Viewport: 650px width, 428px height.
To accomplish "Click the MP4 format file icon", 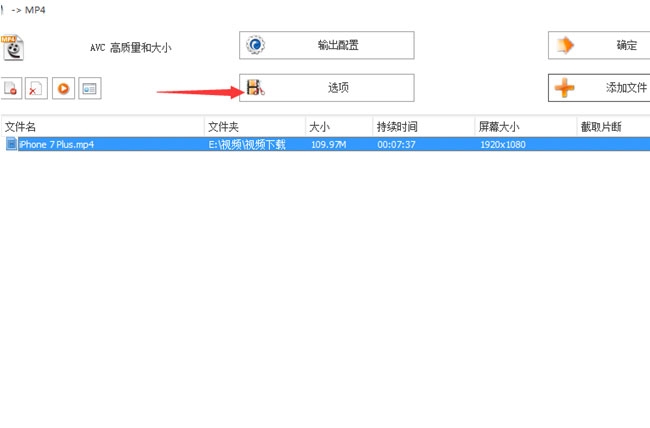I will 12,48.
